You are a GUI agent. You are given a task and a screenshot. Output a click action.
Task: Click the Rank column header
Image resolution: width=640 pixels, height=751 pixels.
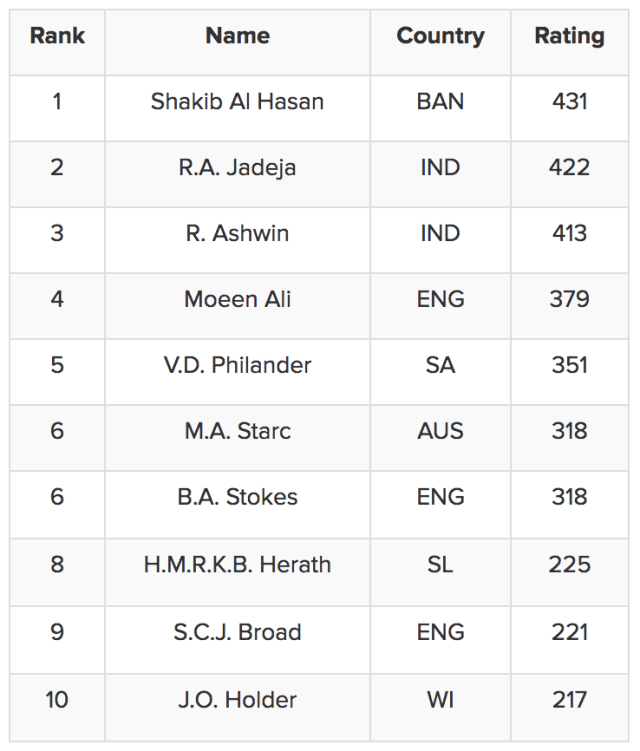(x=57, y=37)
